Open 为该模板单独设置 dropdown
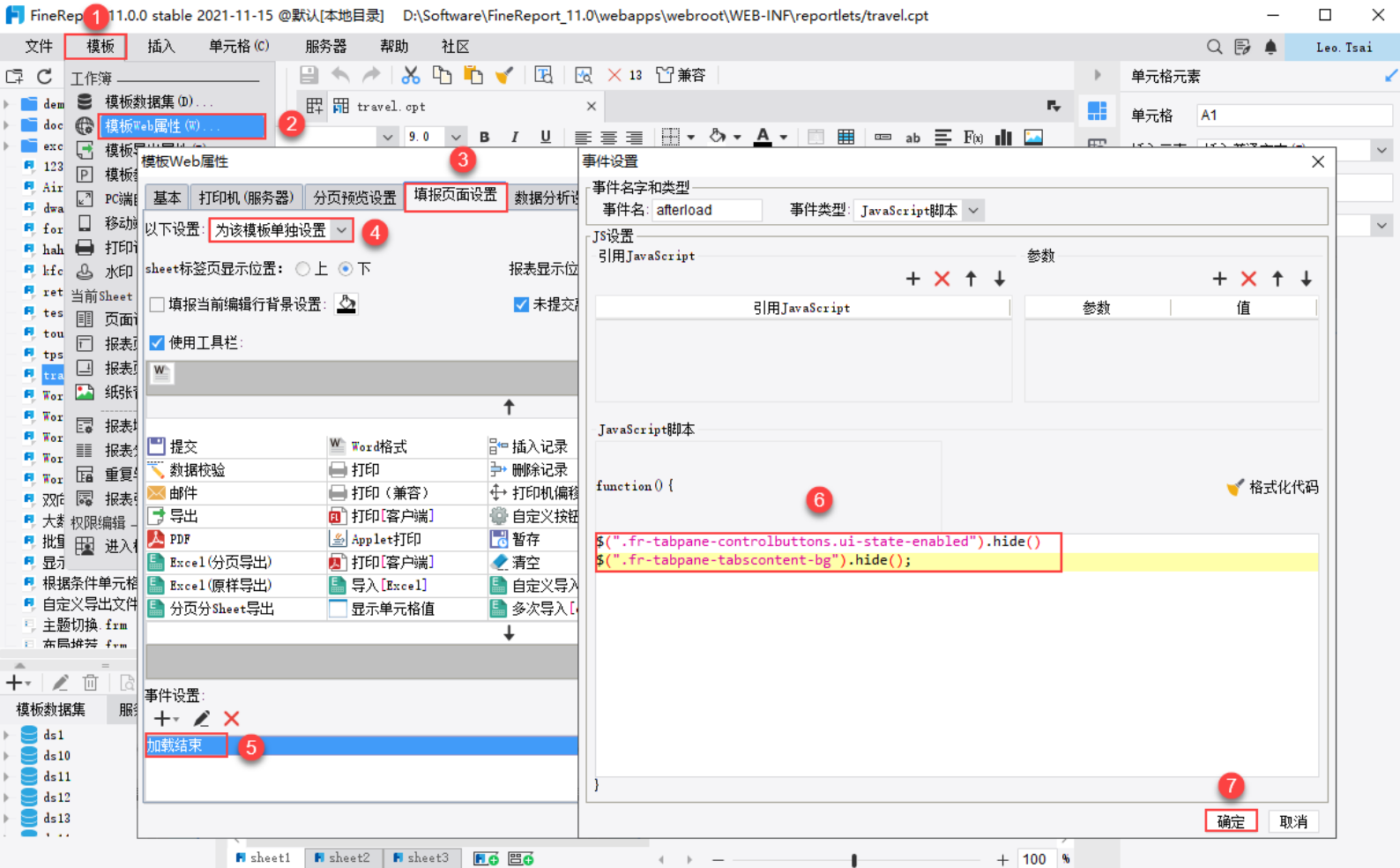 coord(341,230)
